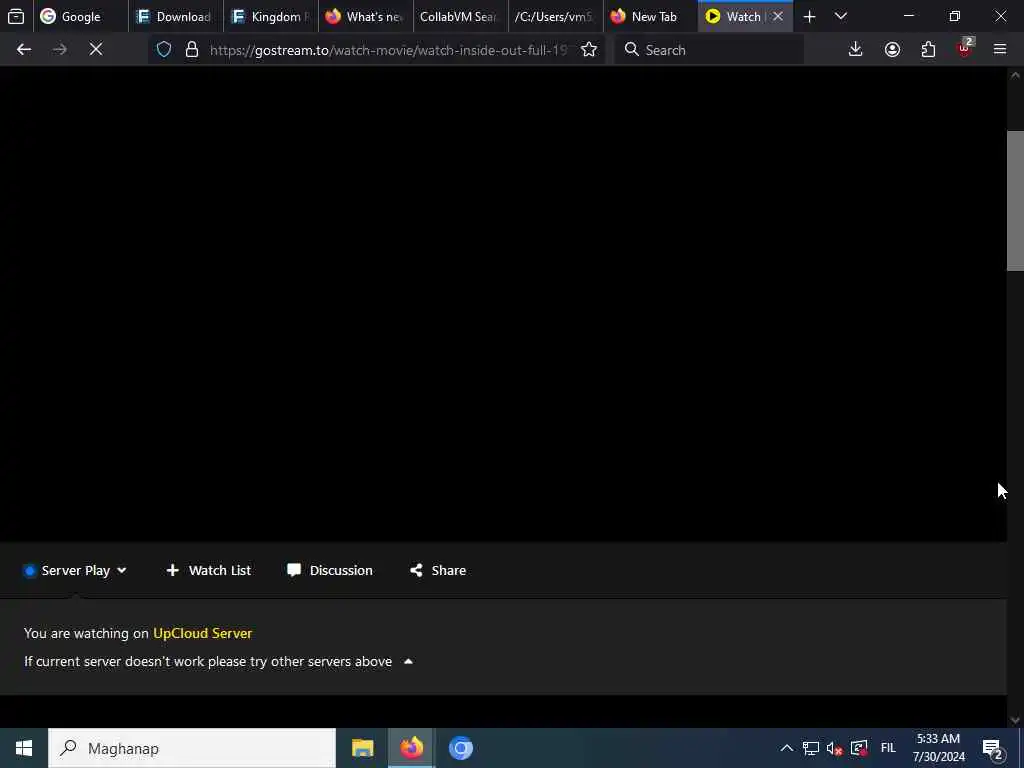1024x768 pixels.
Task: Open the Firefox application menu
Action: (x=1000, y=50)
